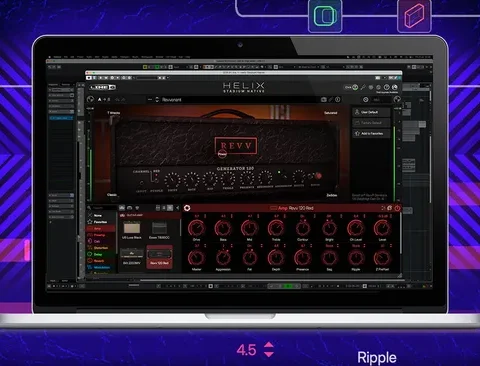The height and width of the screenshot is (366, 480).
Task: Toggle the Bright switch knob
Action: 329,228
